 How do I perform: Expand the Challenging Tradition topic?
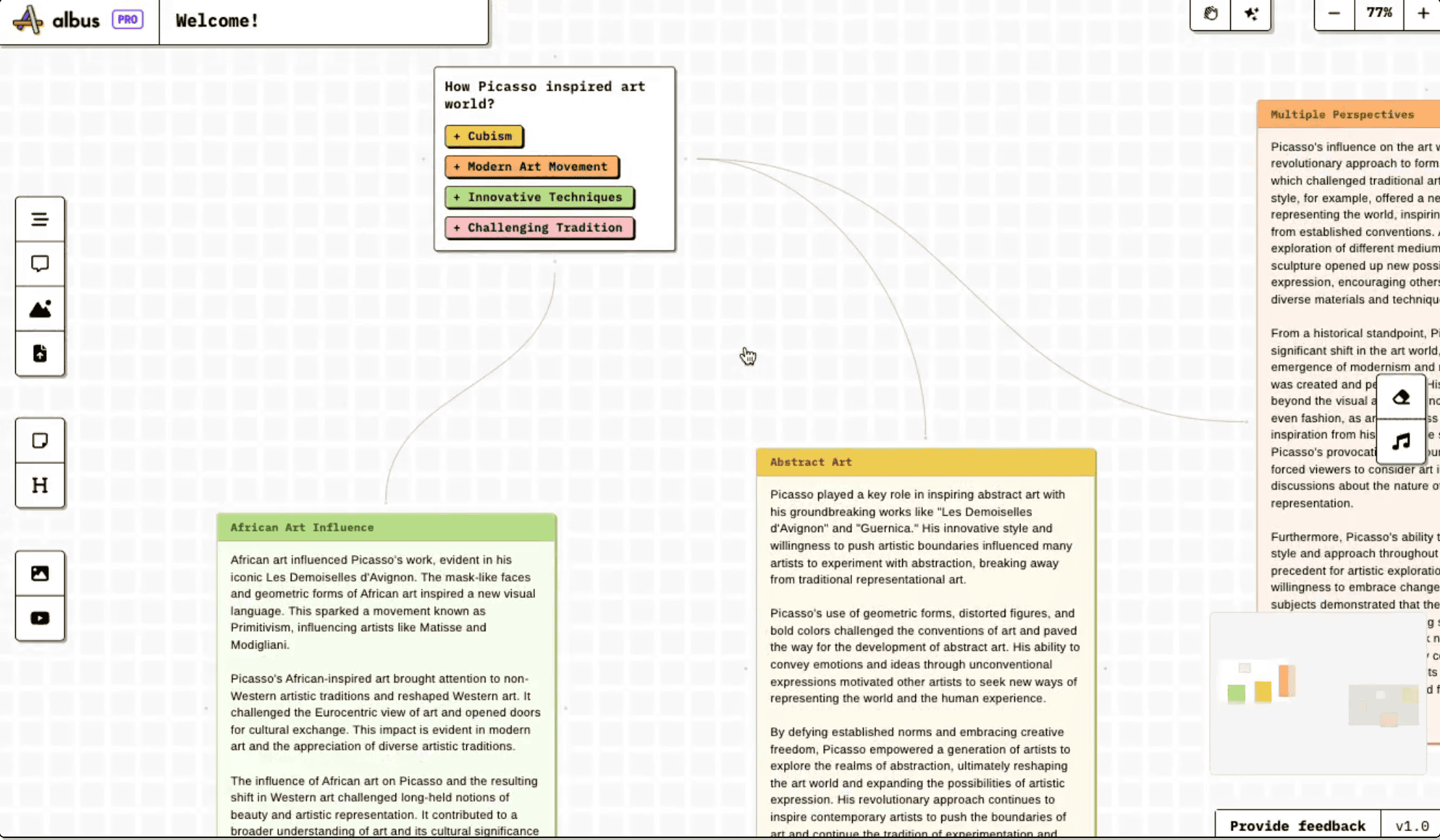coord(539,228)
